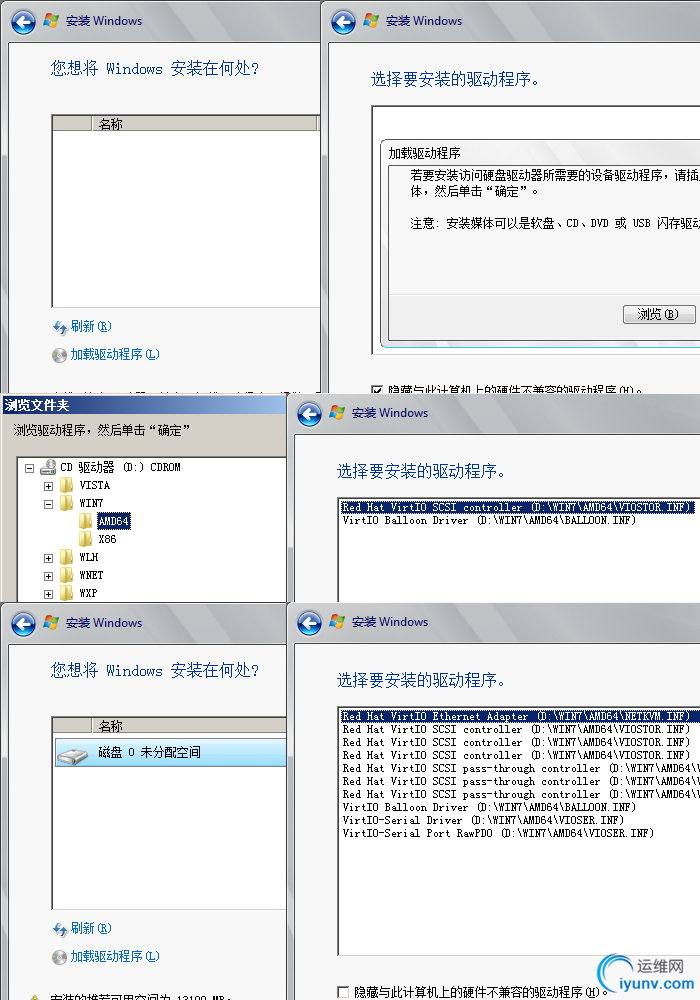700x1000 pixels.
Task: Select the VirtIO-Serial Driver row
Action: coord(483,820)
